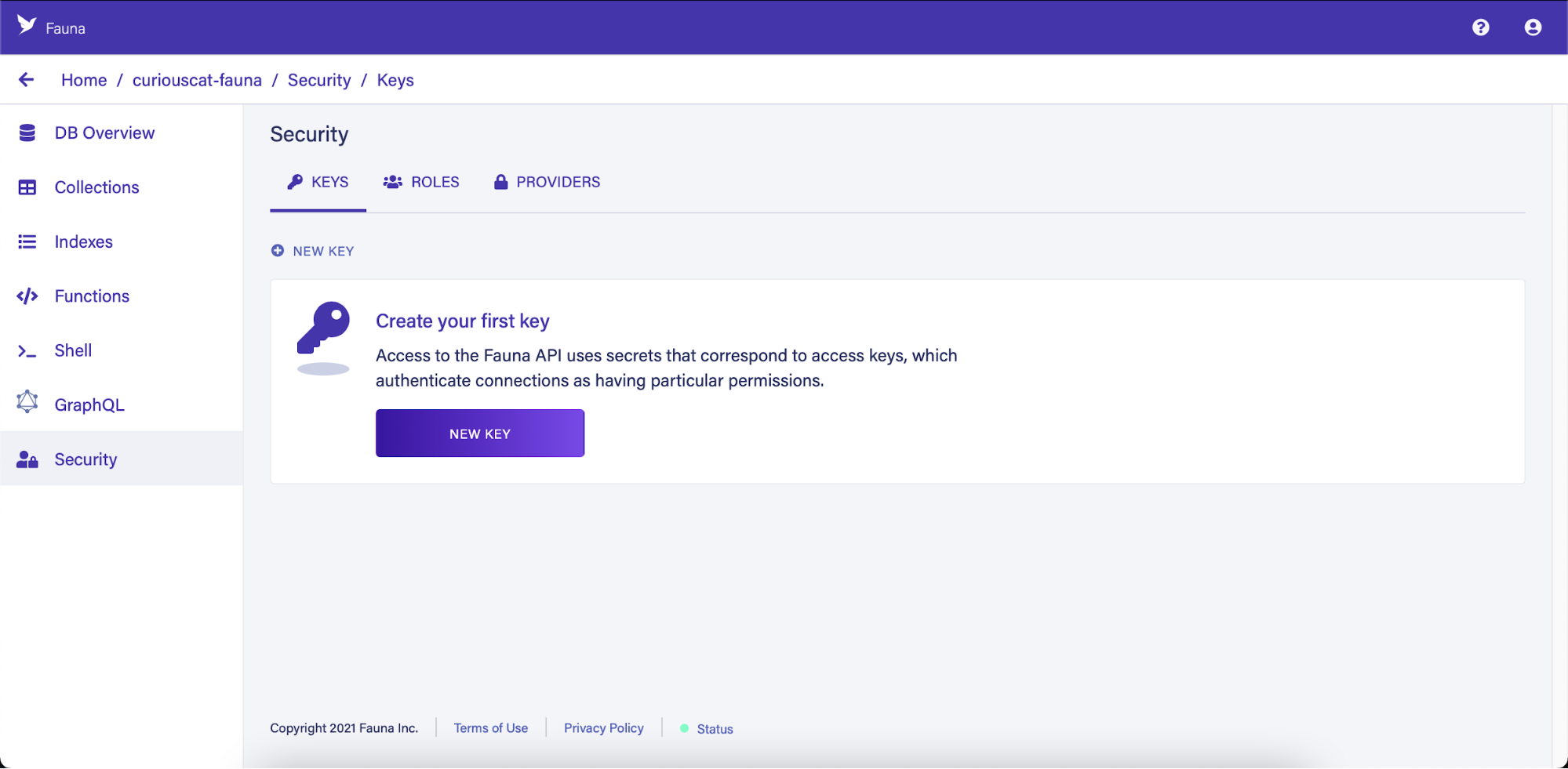Click the Security sidebar icon

[27, 459]
